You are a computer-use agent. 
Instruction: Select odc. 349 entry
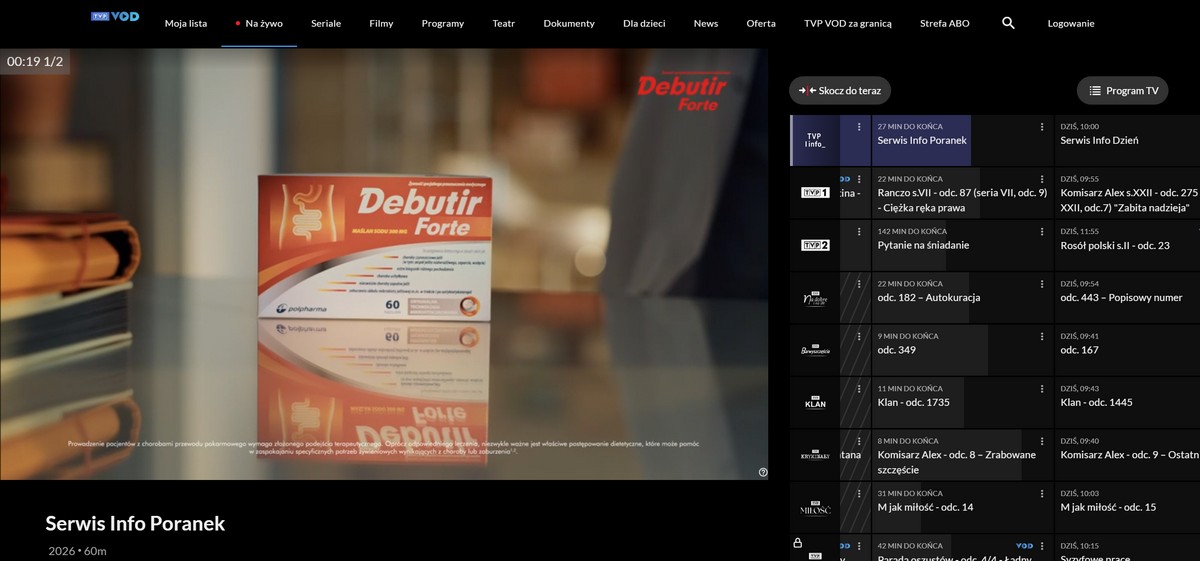(x=962, y=350)
